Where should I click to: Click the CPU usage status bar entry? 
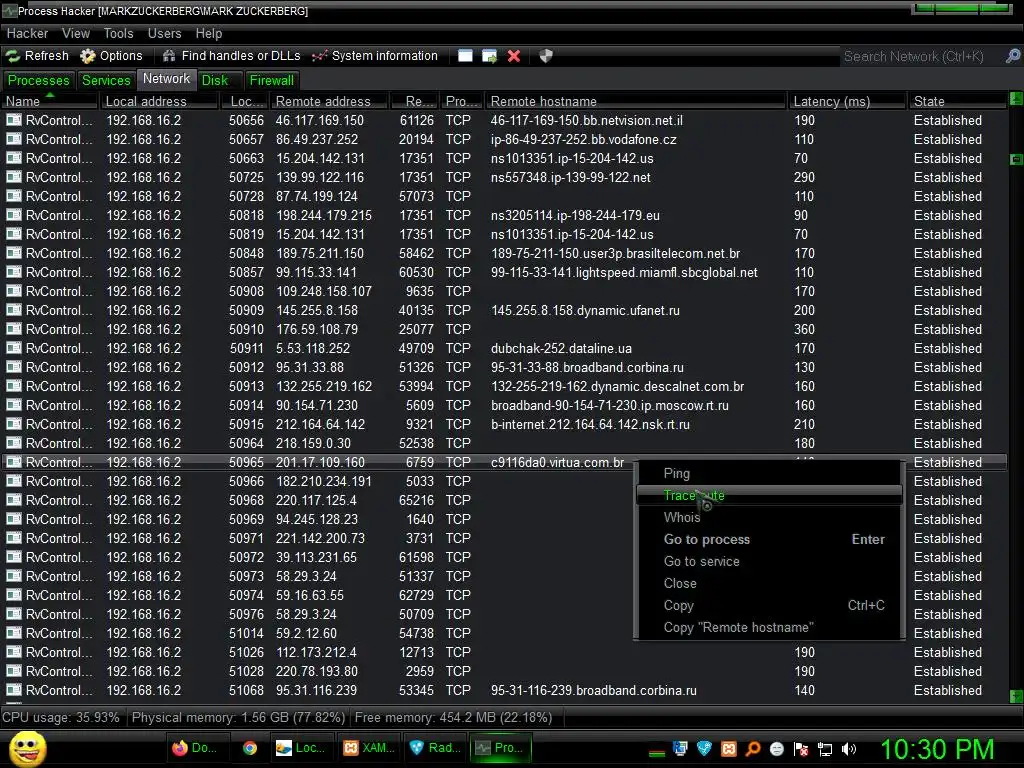61,717
